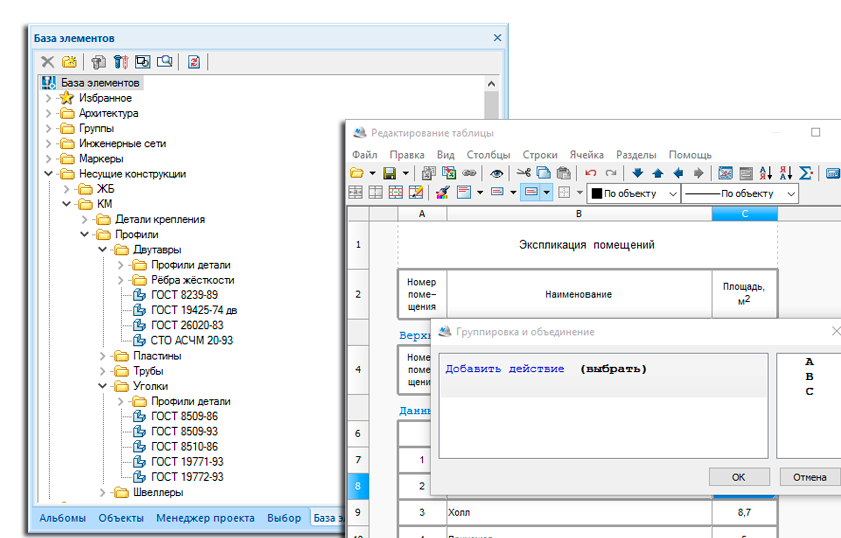
Task: Click the magnifier search icon in База элементов toolbar
Action: point(165,62)
